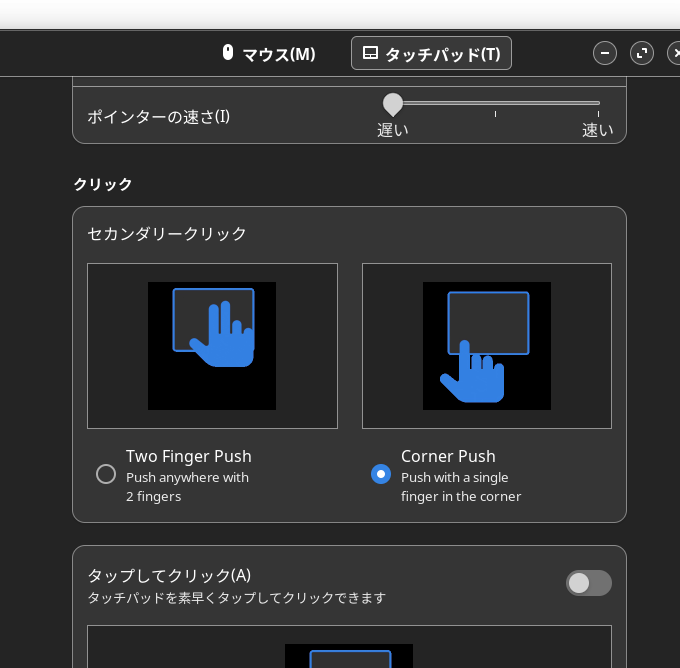Select the Two Finger Push radio button

(x=106, y=474)
